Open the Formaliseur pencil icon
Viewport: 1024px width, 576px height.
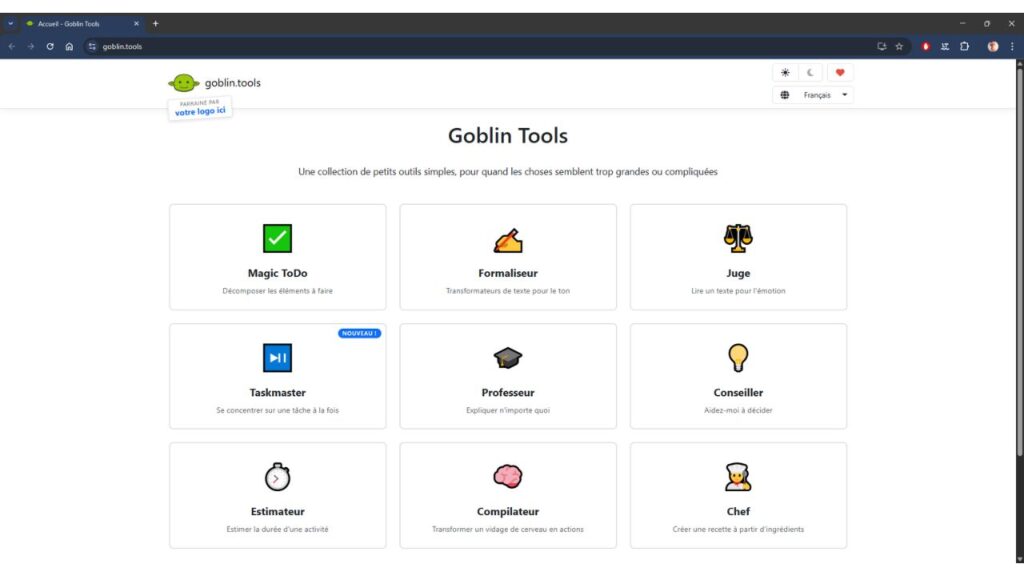click(507, 240)
